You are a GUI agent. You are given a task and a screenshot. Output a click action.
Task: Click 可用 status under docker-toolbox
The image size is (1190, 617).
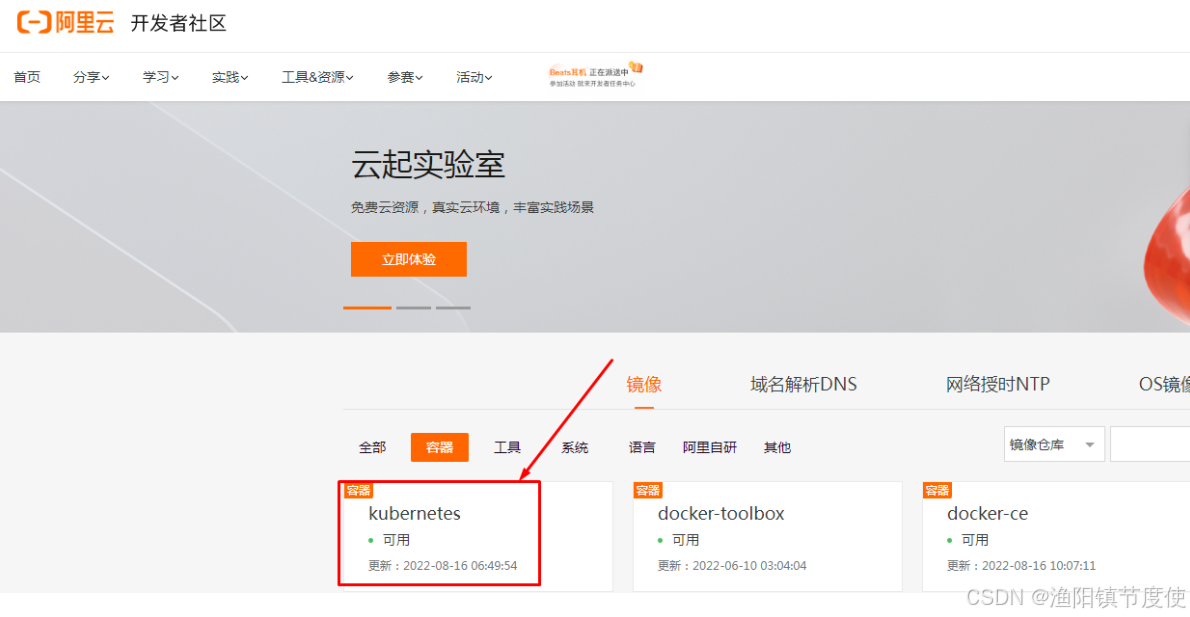[685, 540]
